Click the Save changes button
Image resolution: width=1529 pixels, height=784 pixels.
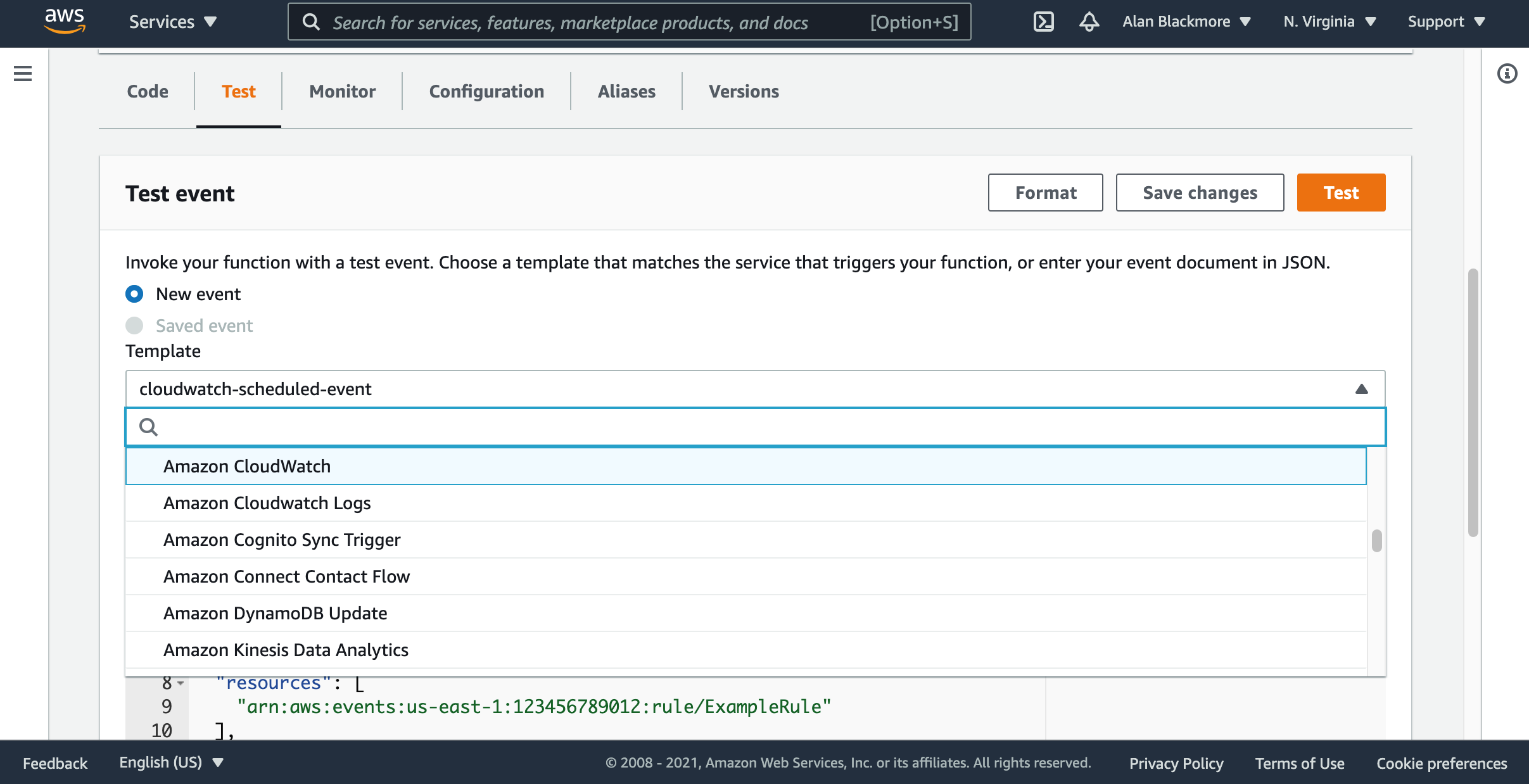pyautogui.click(x=1200, y=193)
